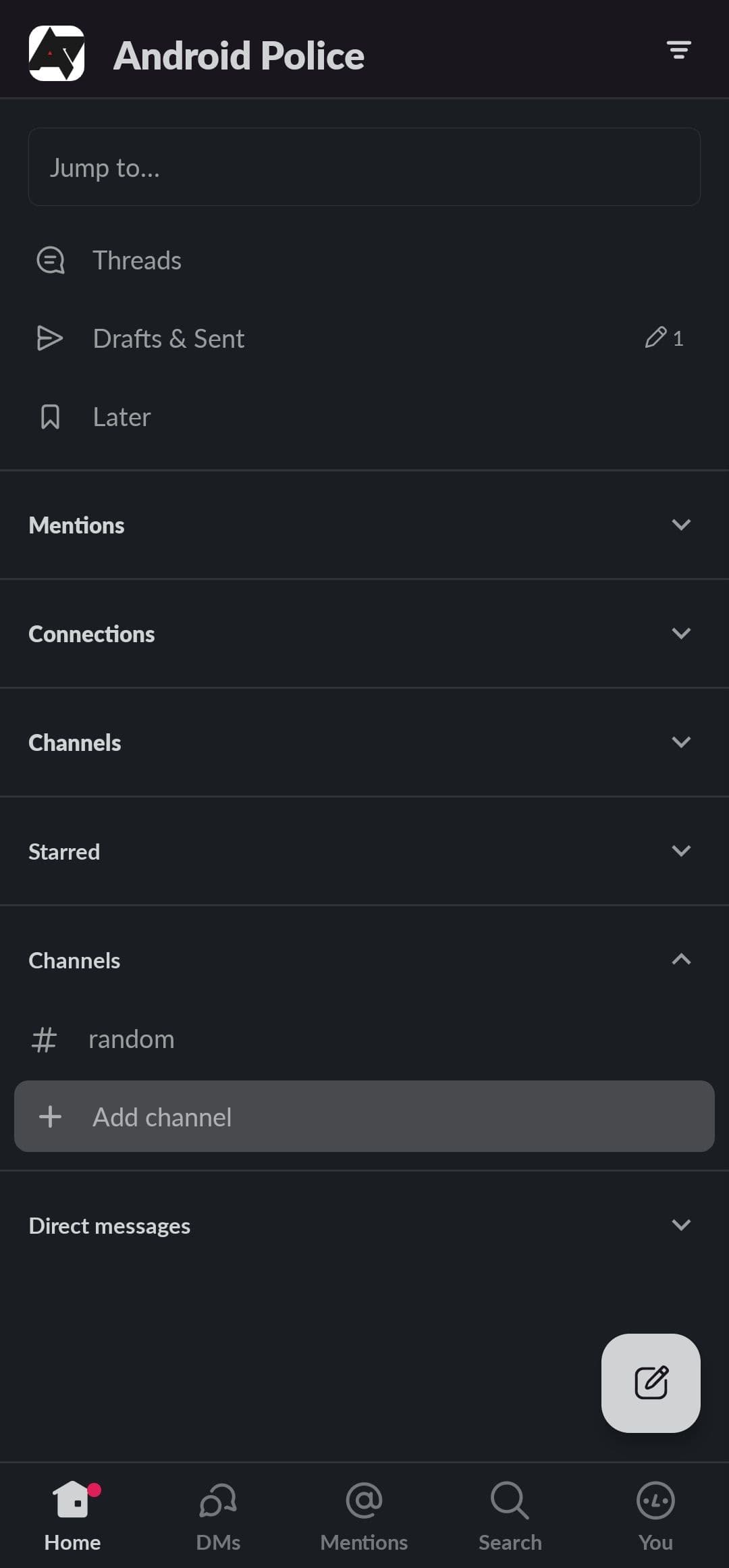Expand the Connections section
Image resolution: width=729 pixels, height=1568 pixels.
point(681,633)
